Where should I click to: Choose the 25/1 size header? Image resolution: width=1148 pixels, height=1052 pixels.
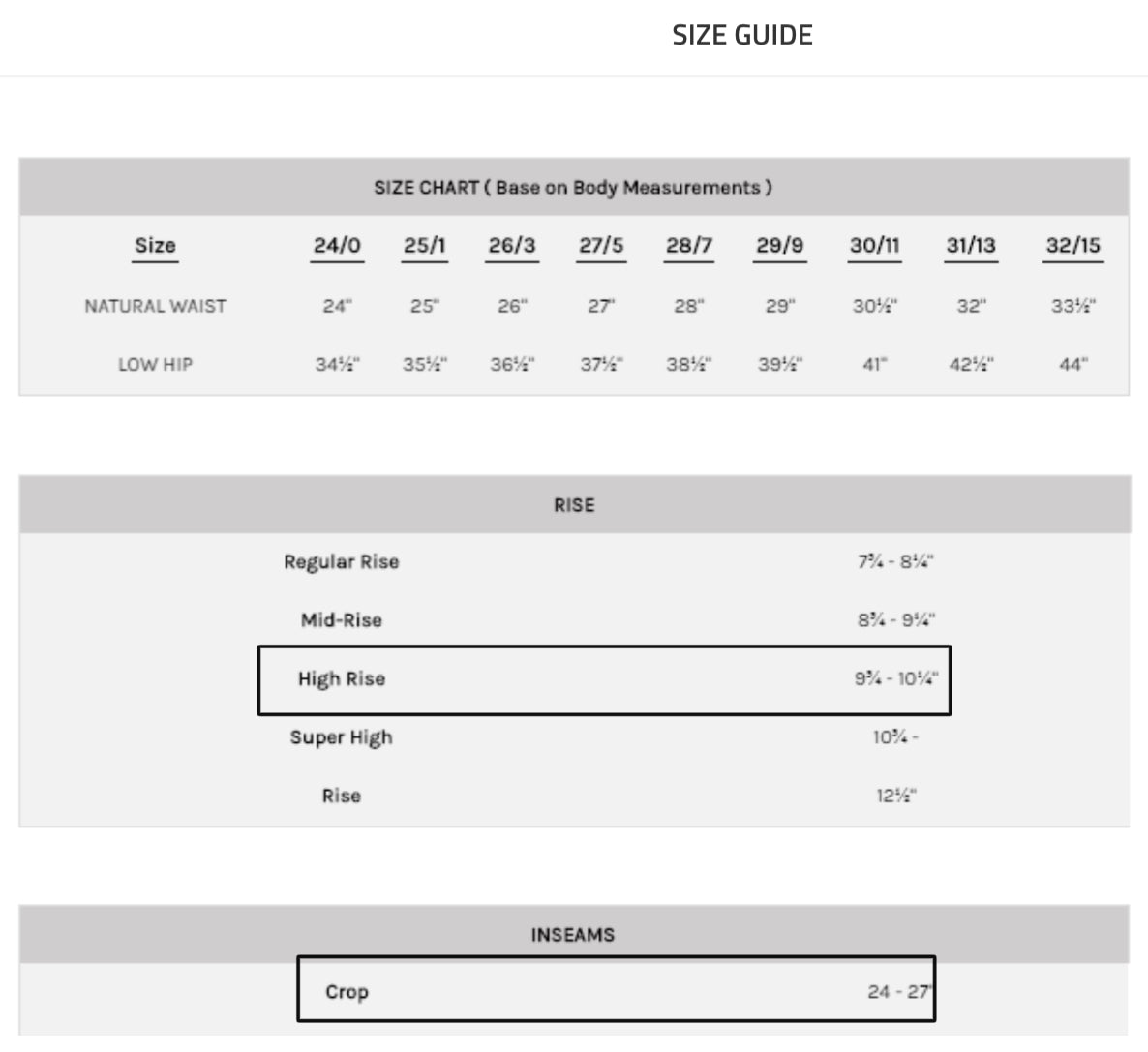[x=424, y=245]
